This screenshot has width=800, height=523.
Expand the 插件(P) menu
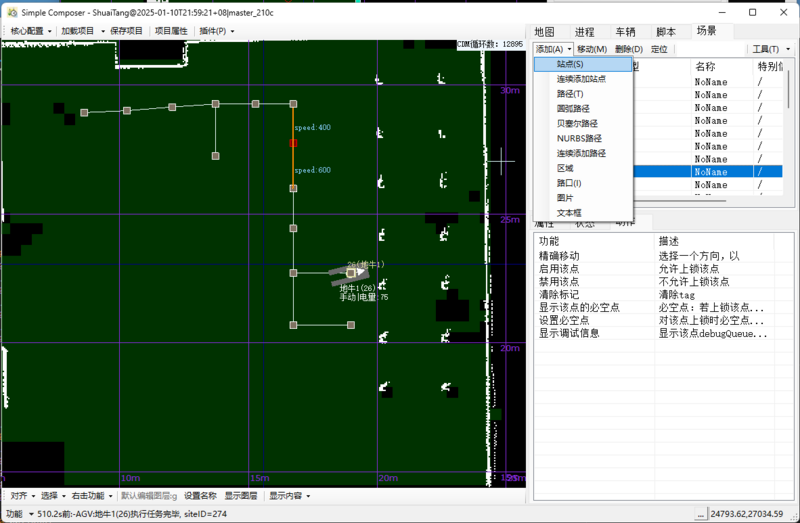point(217,31)
